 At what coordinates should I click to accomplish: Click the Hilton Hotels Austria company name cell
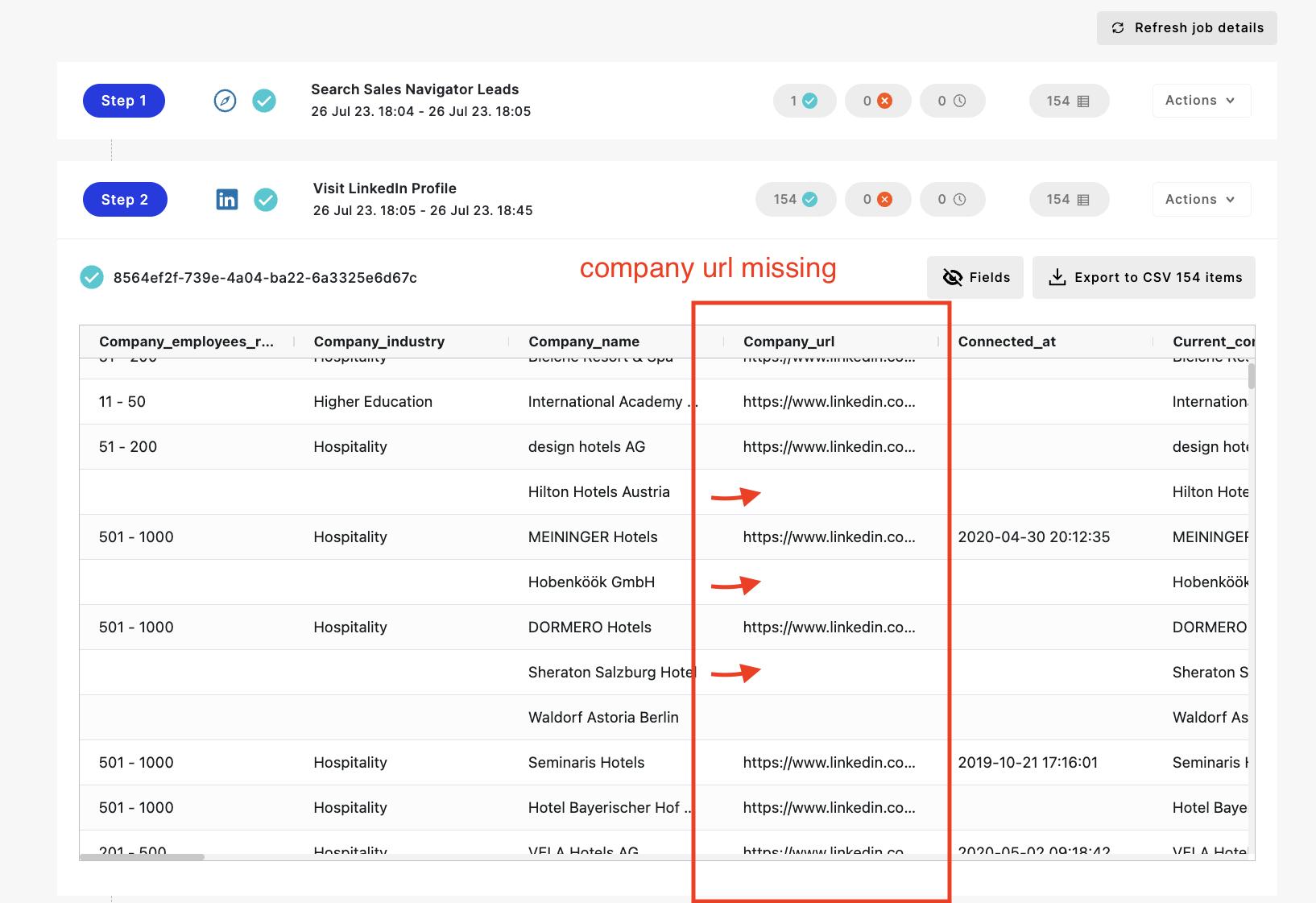[x=598, y=492]
